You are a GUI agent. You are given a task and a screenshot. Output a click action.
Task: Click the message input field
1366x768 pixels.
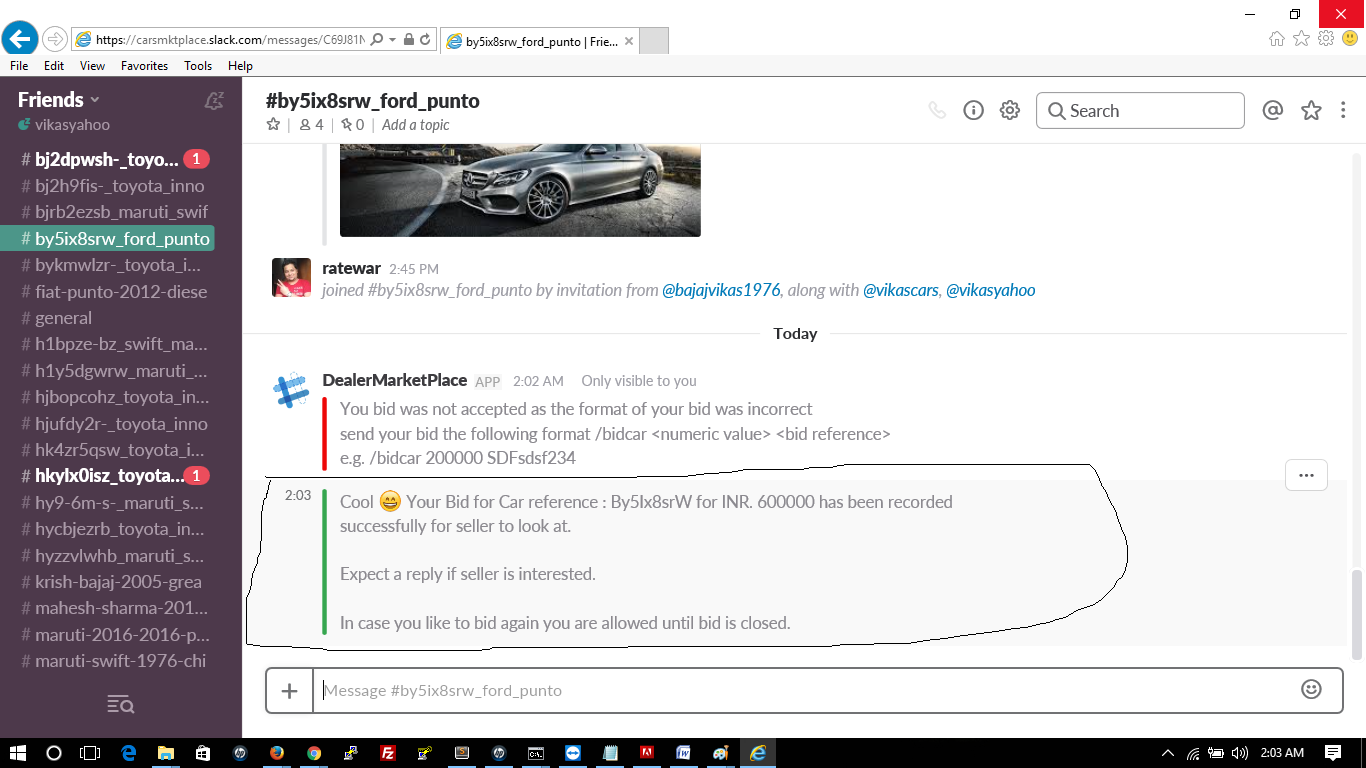click(x=804, y=690)
